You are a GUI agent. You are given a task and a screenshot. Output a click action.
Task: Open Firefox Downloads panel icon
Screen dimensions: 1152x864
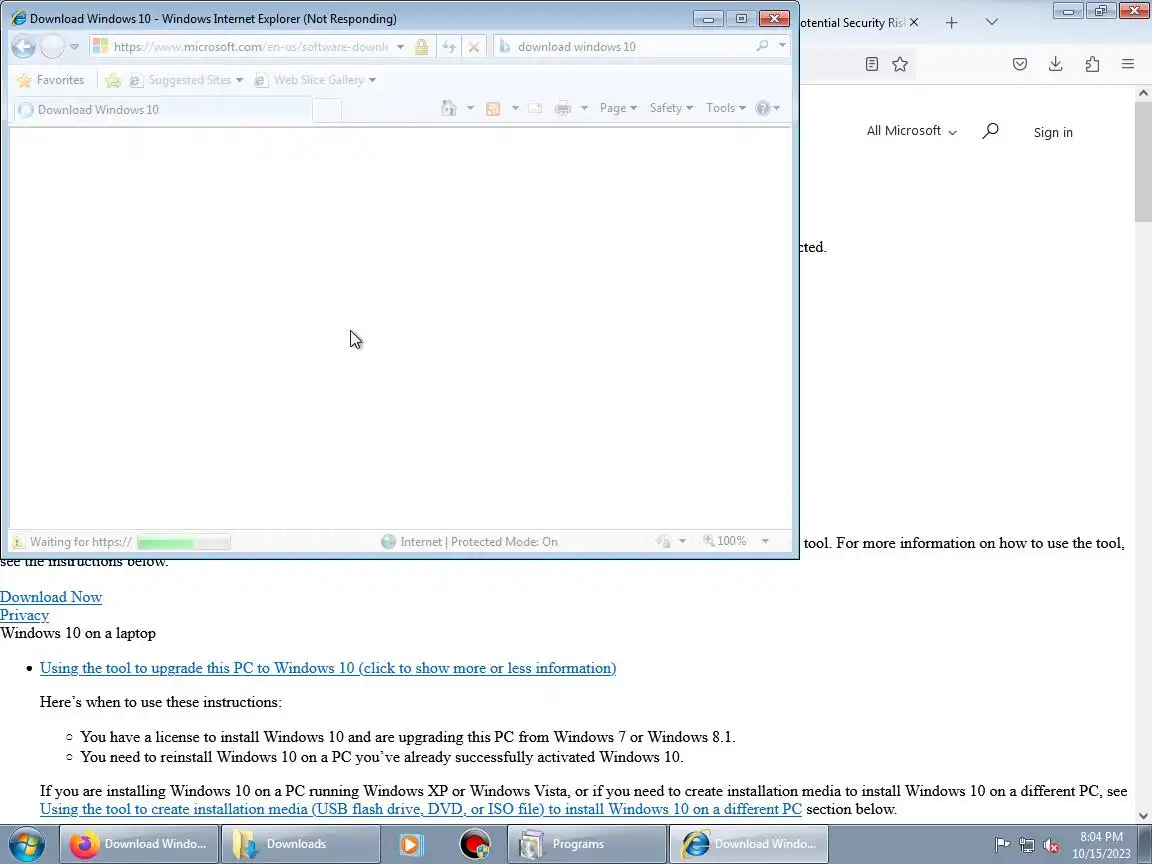pyautogui.click(x=1056, y=64)
